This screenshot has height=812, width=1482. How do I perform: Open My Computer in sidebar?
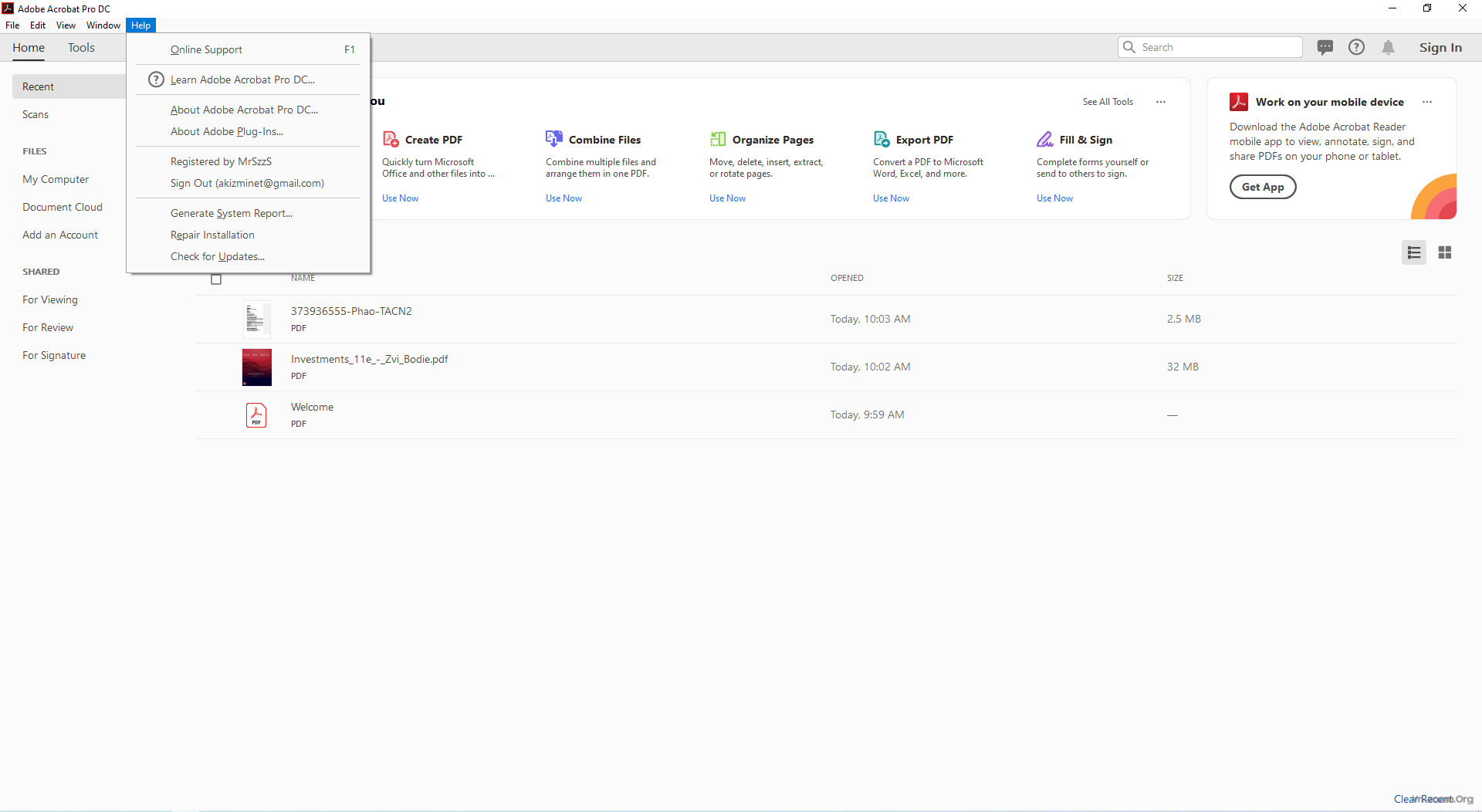coord(56,179)
